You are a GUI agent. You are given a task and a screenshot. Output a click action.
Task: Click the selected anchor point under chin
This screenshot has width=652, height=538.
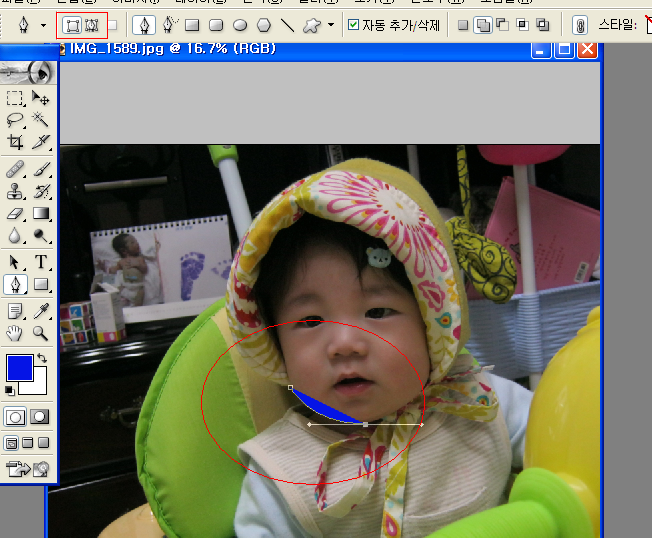[x=366, y=424]
